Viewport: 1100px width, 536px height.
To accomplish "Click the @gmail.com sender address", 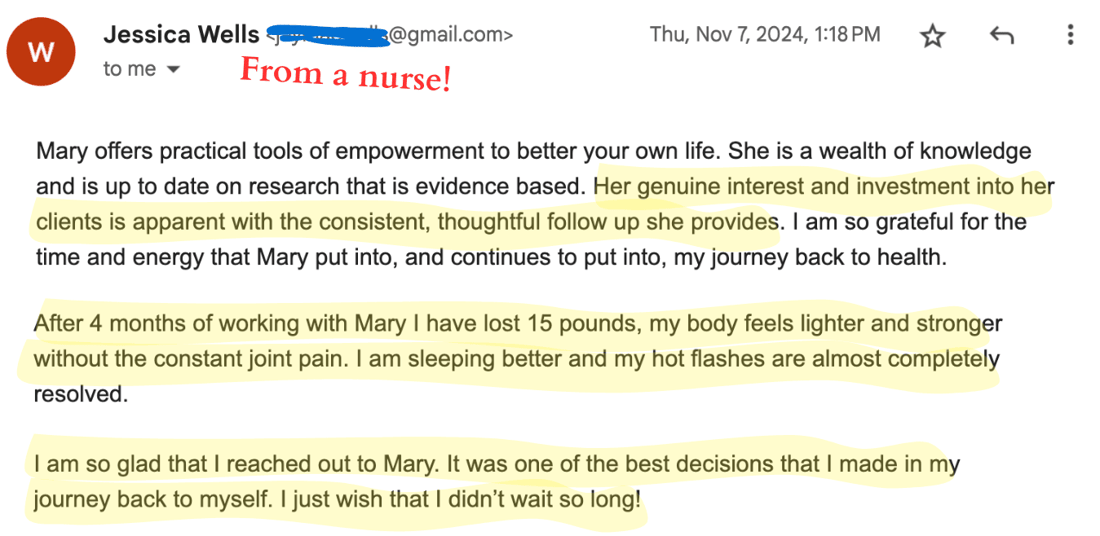I will [450, 36].
